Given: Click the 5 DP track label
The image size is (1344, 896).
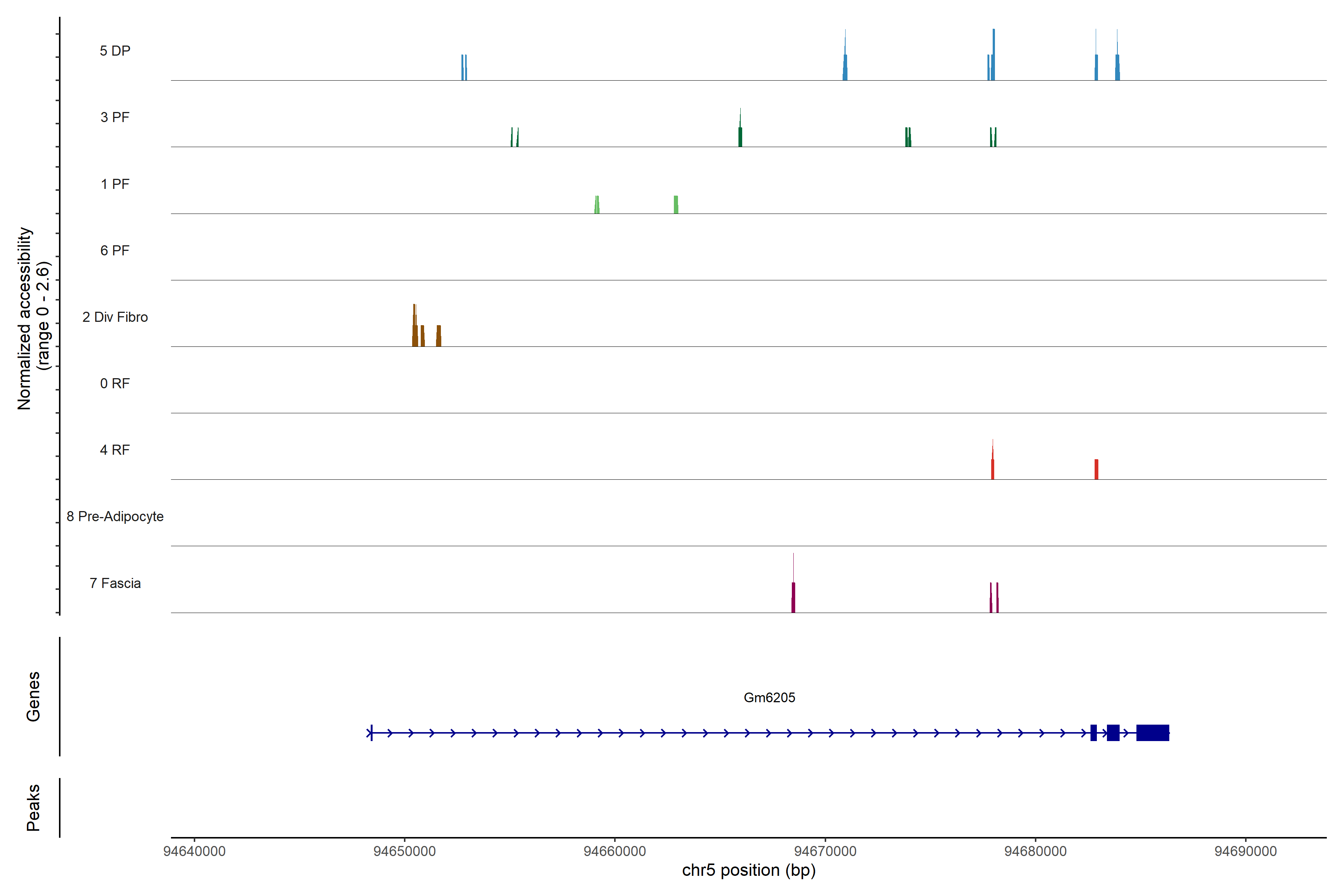Looking at the screenshot, I should pyautogui.click(x=115, y=51).
